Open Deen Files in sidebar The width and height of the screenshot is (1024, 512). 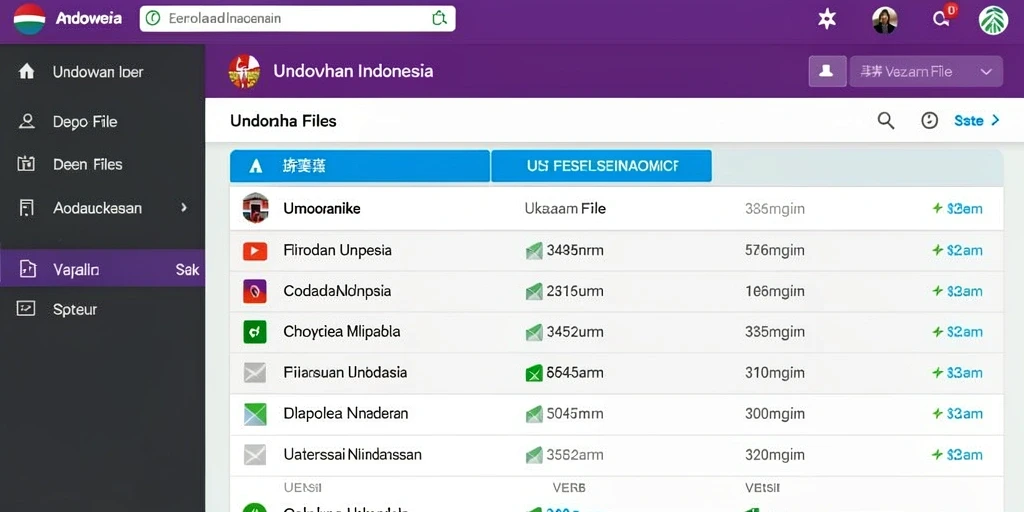point(103,164)
